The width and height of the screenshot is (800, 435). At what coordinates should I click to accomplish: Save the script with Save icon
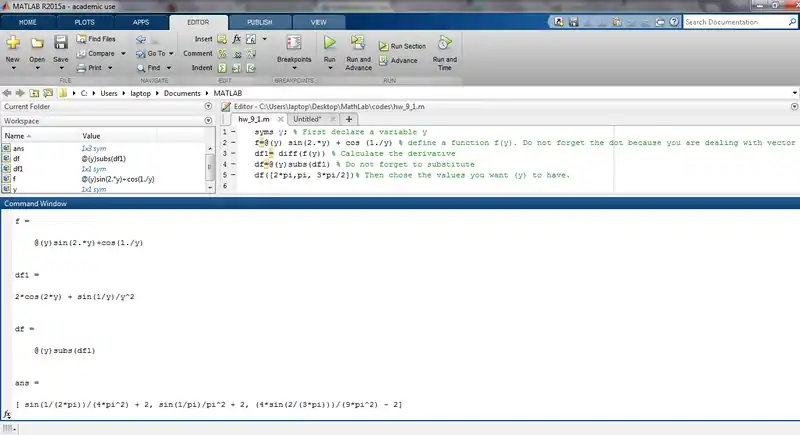pyautogui.click(x=61, y=43)
